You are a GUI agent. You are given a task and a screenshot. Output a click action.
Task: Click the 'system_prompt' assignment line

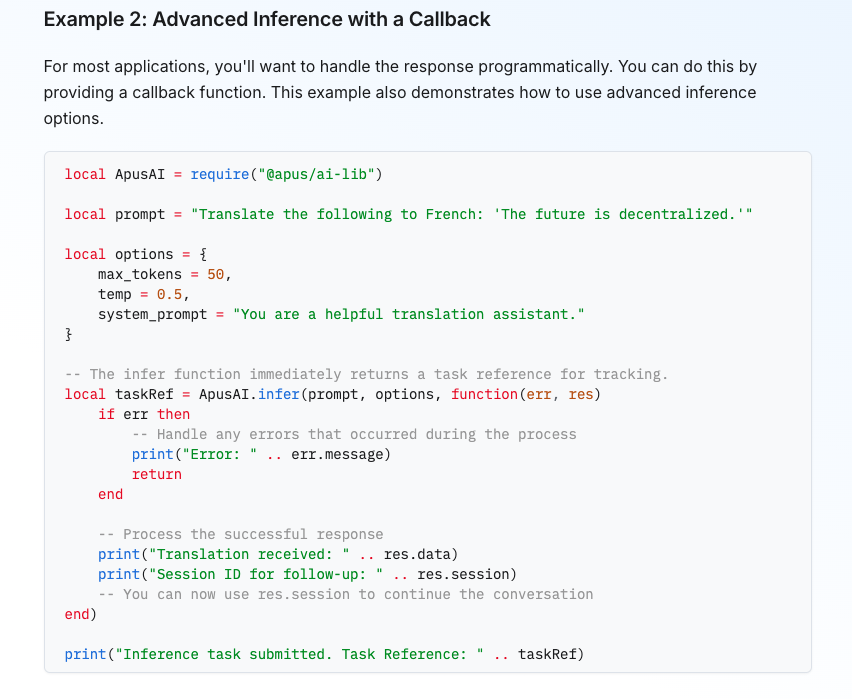(341, 315)
